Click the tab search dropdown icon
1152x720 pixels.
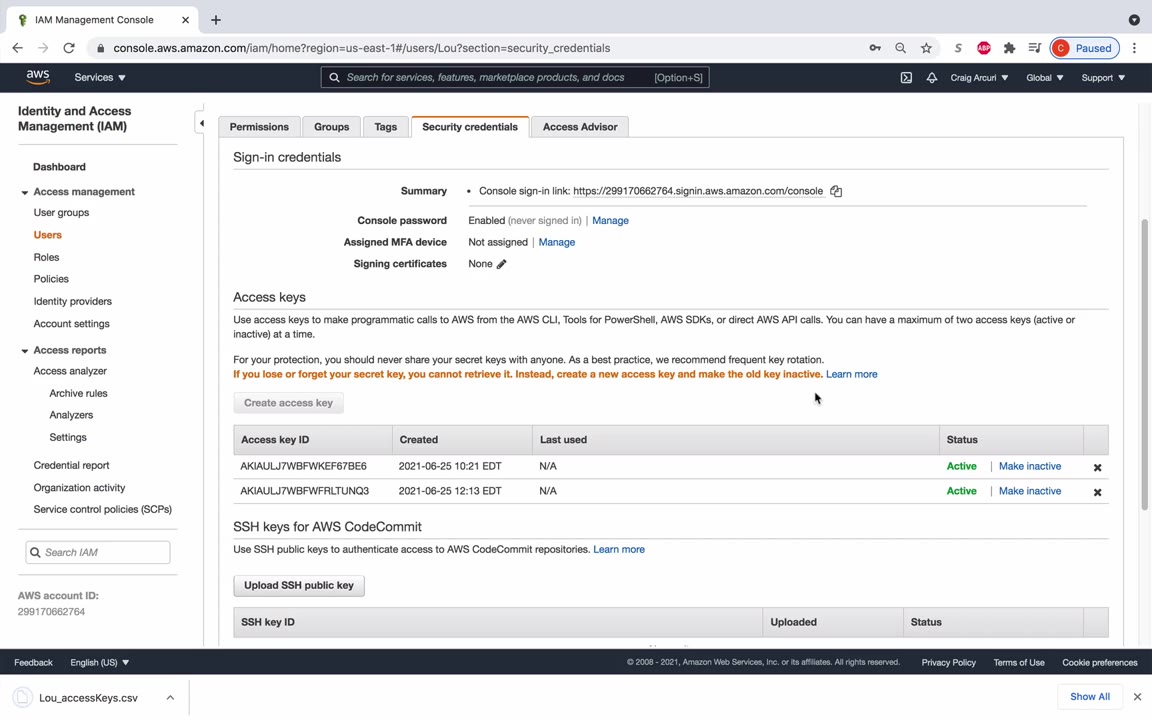(1134, 20)
